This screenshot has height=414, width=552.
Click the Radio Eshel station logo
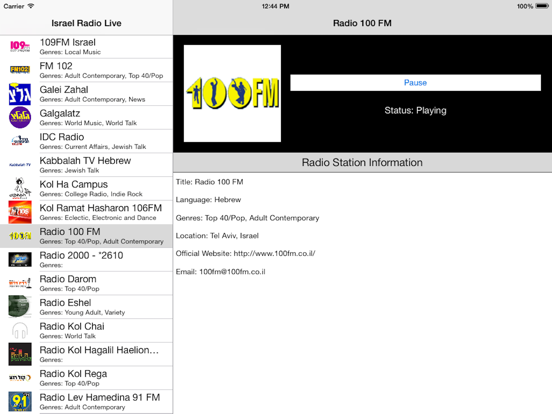pyautogui.click(x=20, y=307)
